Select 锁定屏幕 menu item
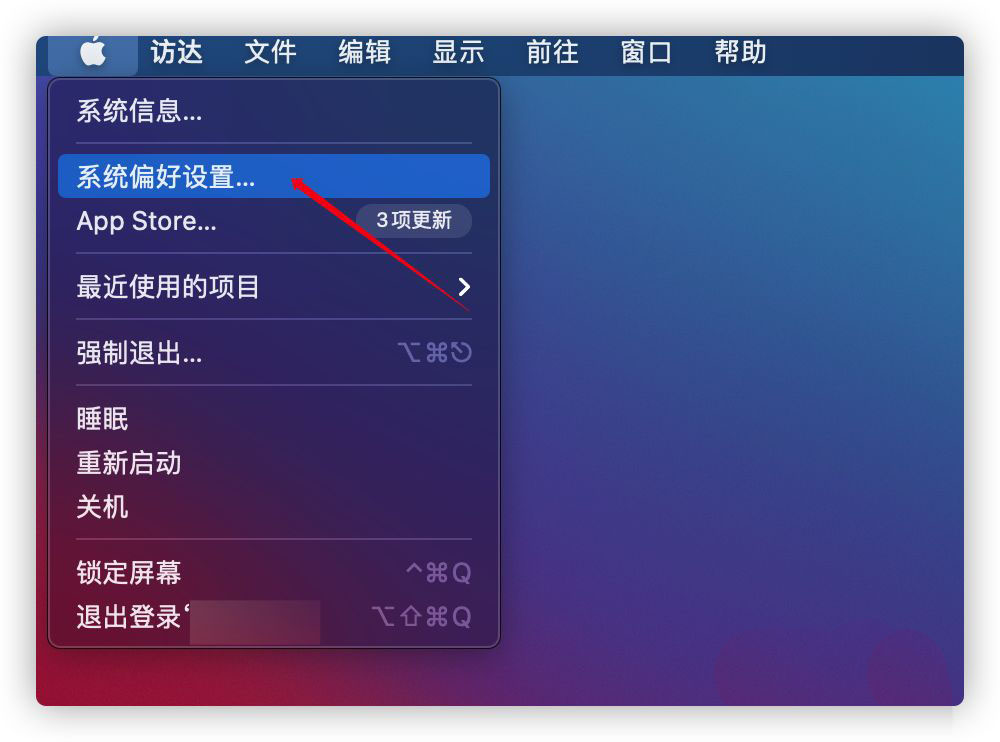1000x742 pixels. coord(274,572)
